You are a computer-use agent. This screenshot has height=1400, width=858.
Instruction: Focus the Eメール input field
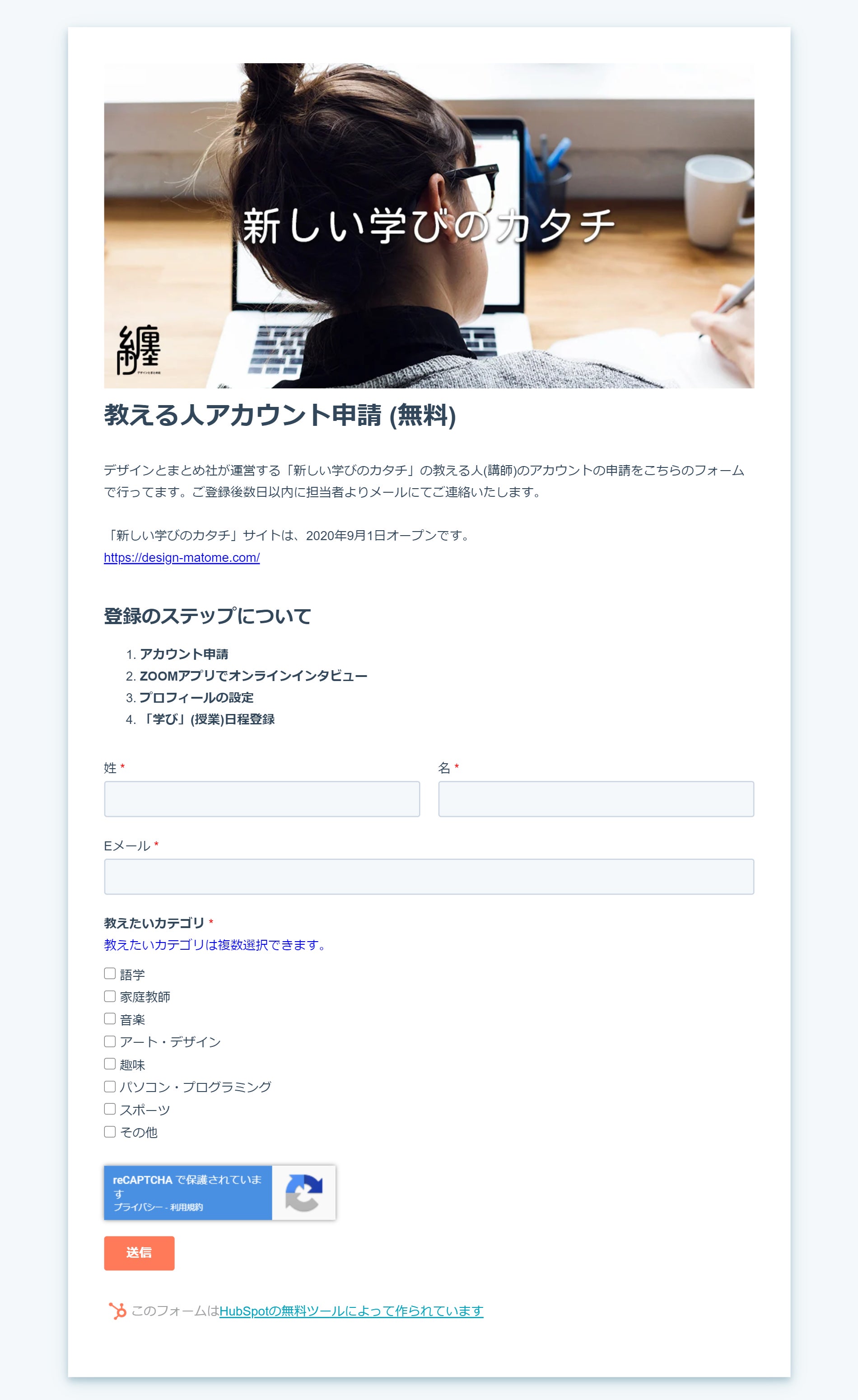tap(429, 877)
